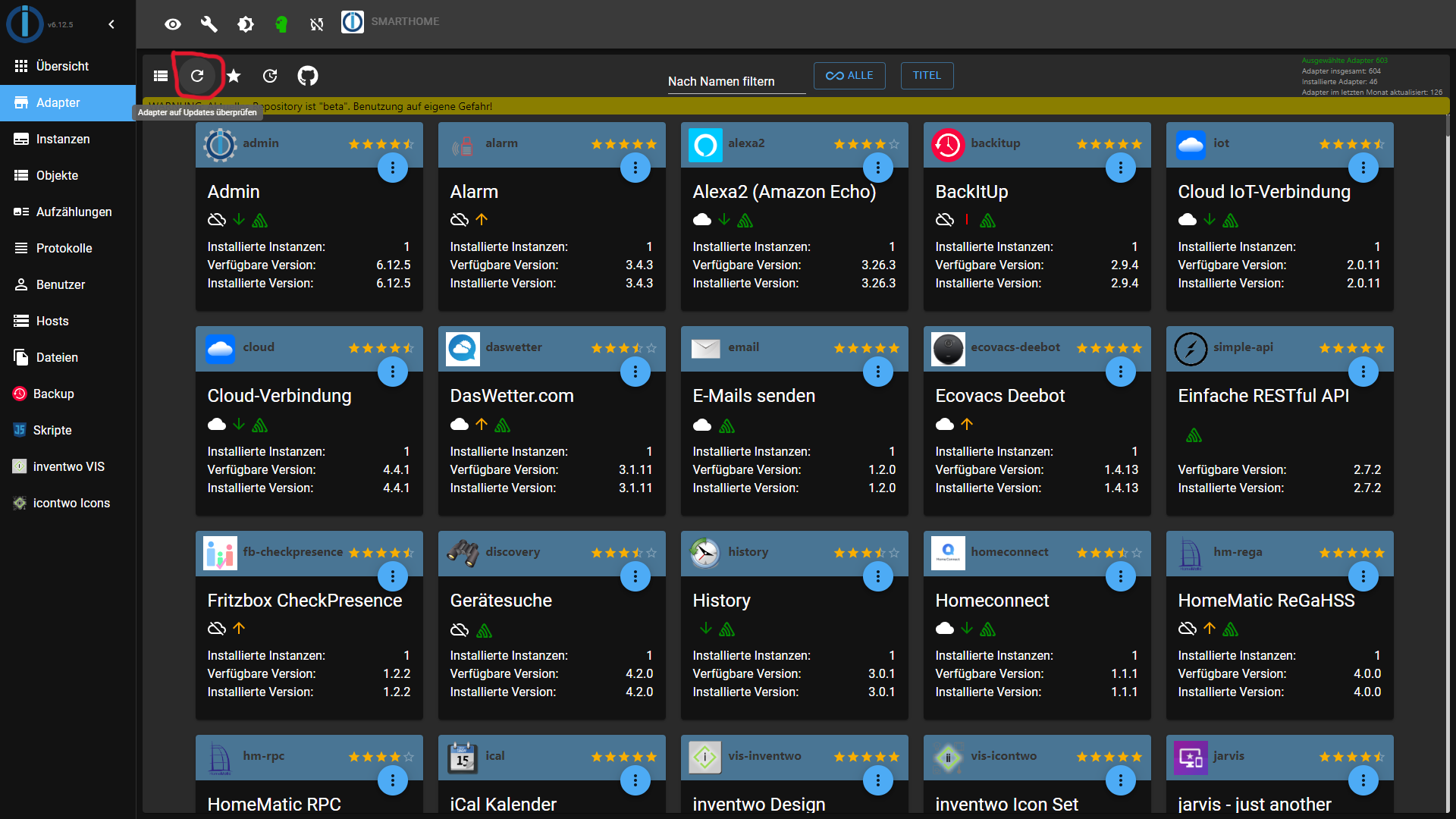Open Protokolle sidebar entry
Screen dimensions: 1456x819
[x=68, y=248]
